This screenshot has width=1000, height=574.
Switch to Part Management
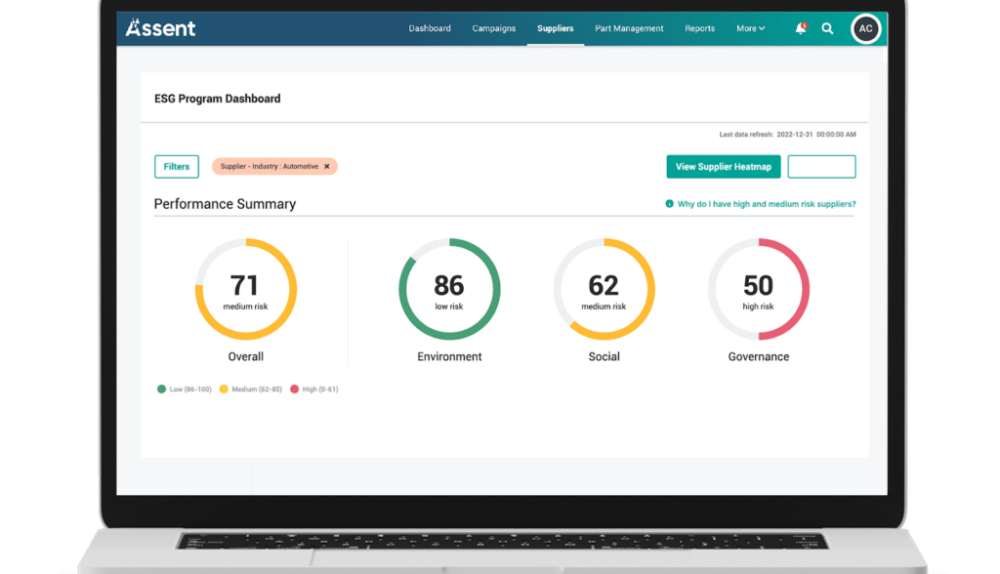[x=628, y=29]
